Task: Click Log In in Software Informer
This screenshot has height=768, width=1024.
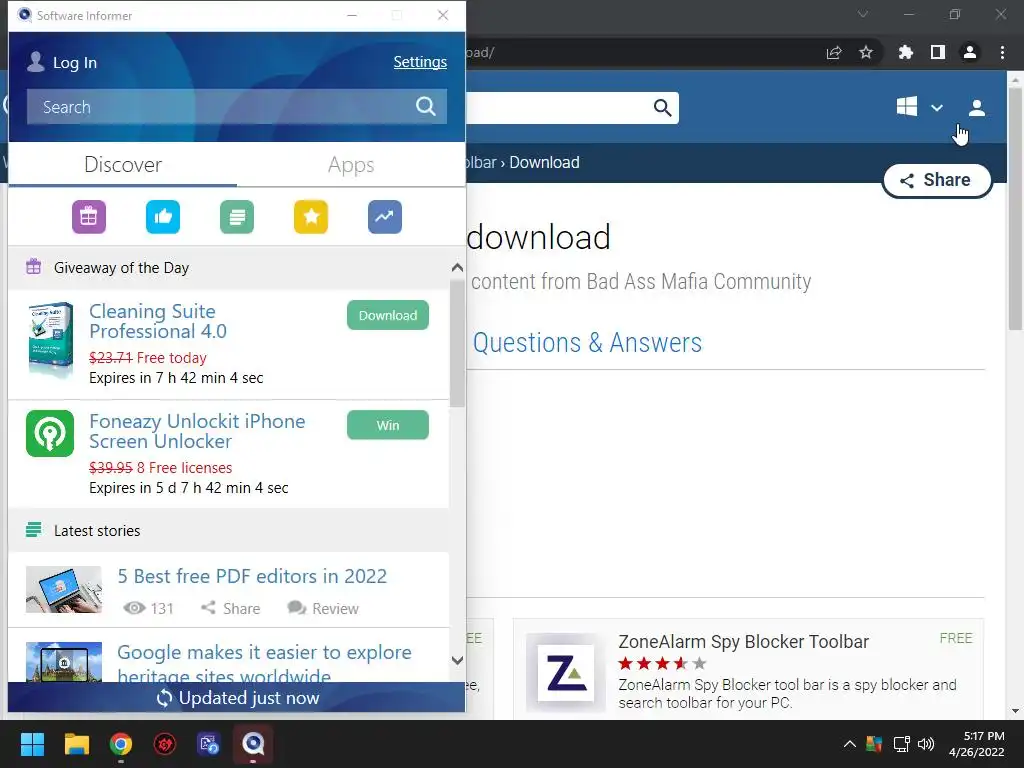Action: point(74,63)
